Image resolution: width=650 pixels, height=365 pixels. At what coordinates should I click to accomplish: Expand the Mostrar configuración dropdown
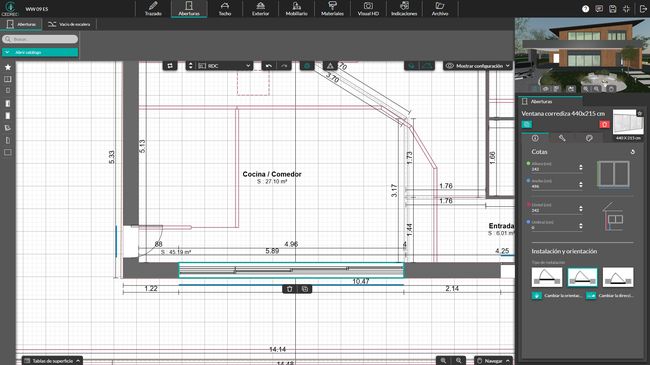pos(478,66)
